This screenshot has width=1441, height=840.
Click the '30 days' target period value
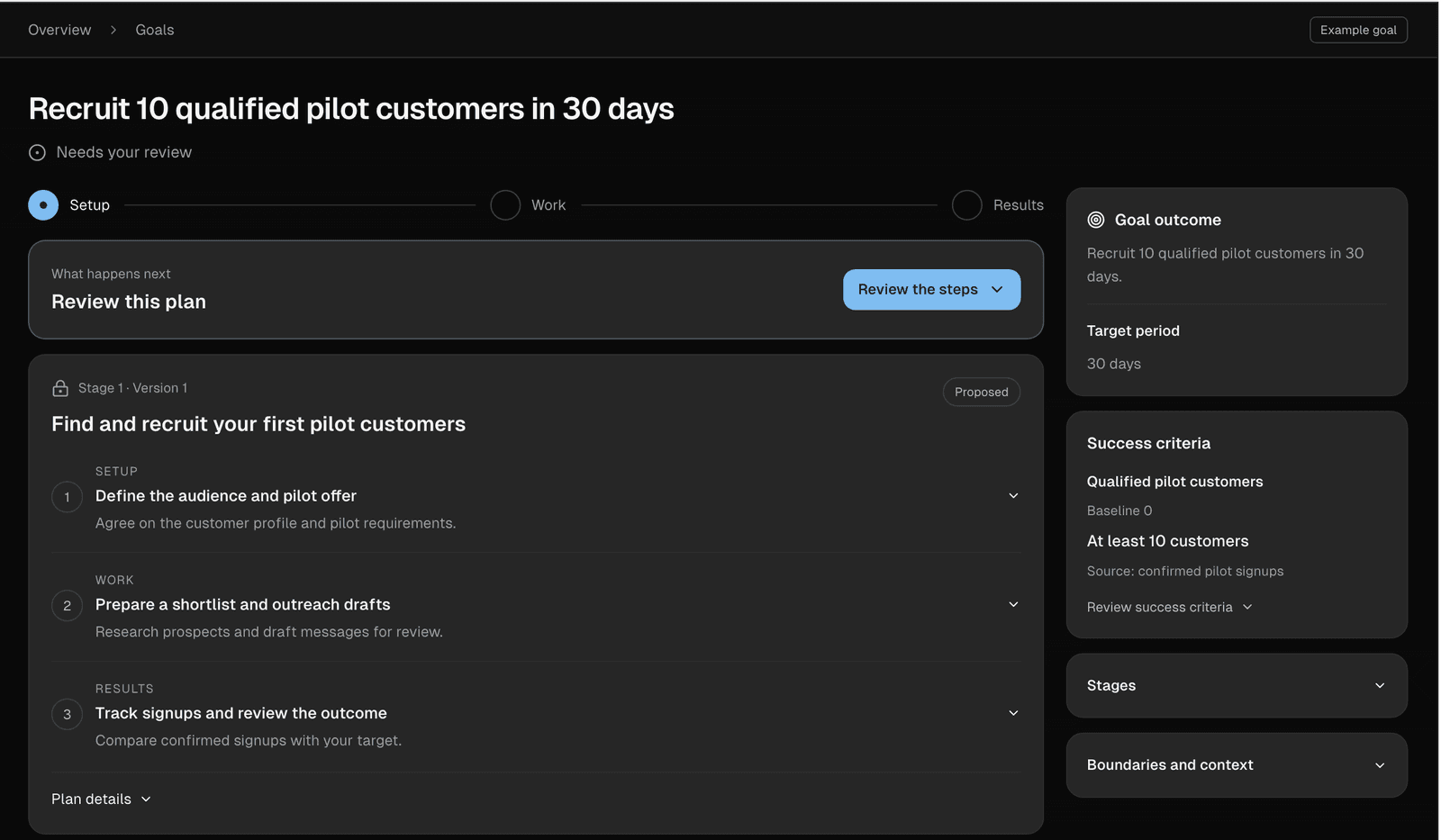1114,364
